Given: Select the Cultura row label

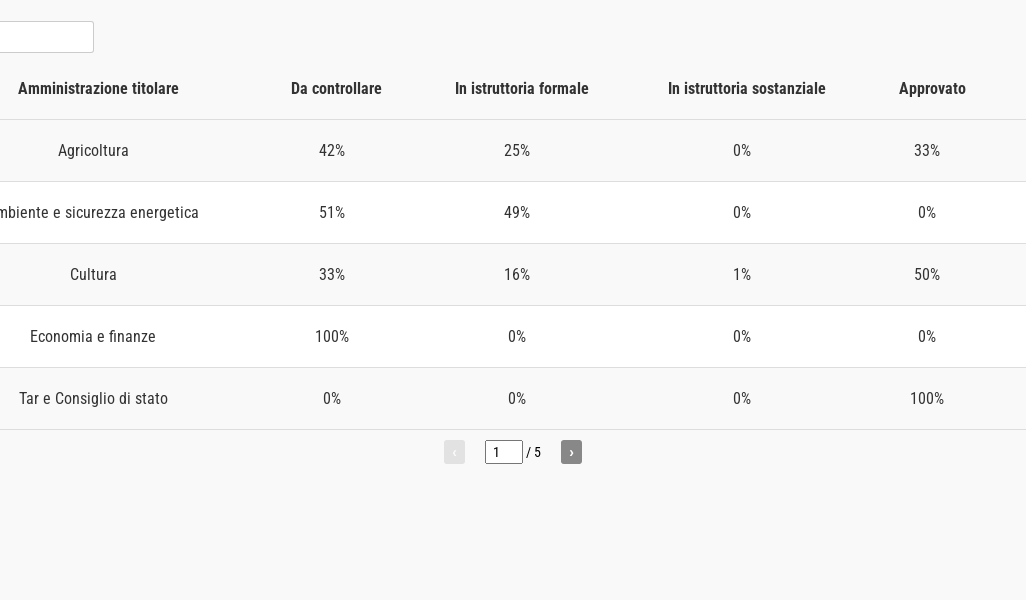Looking at the screenshot, I should coord(93,275).
